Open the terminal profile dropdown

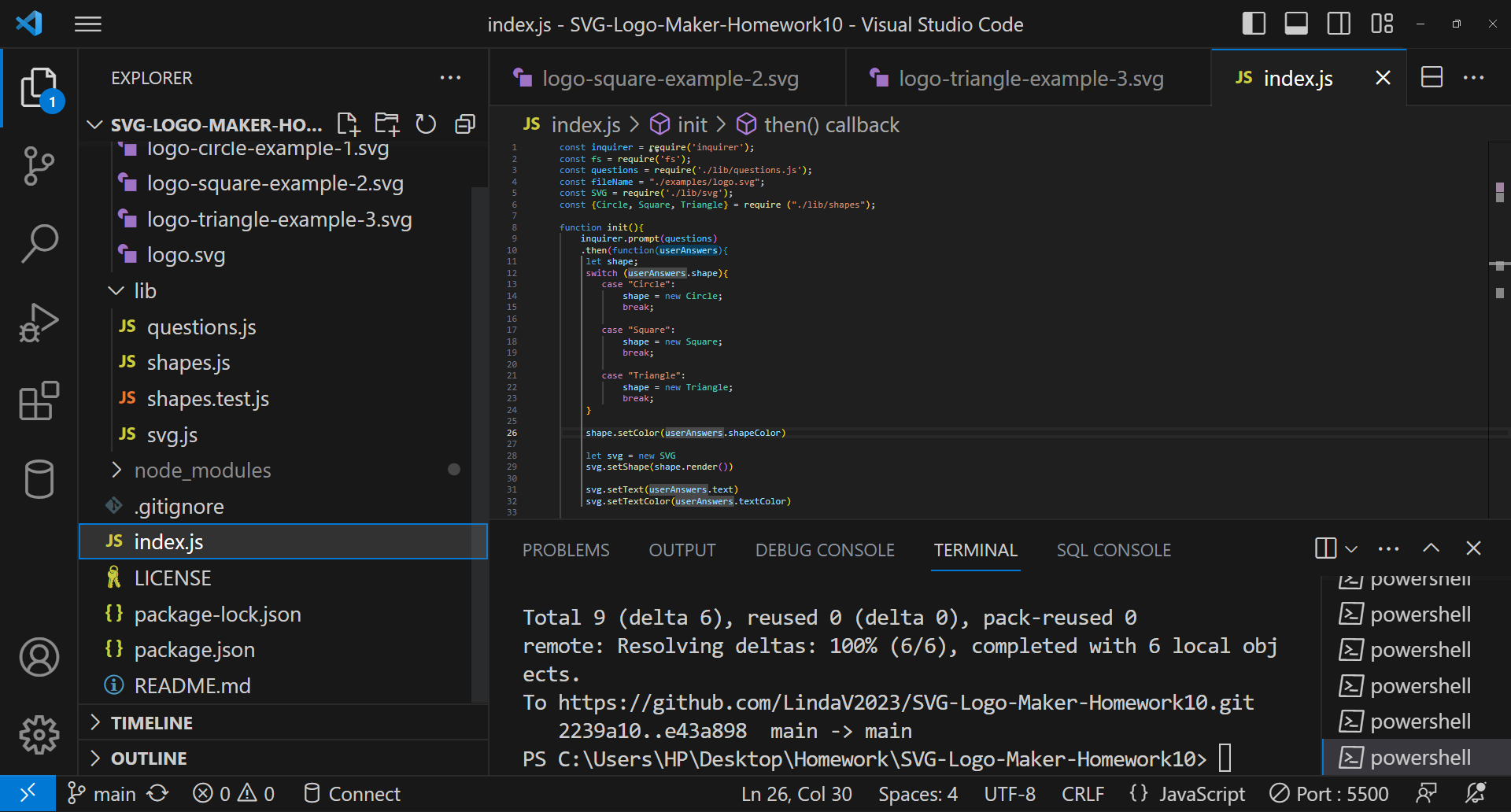coord(1352,548)
